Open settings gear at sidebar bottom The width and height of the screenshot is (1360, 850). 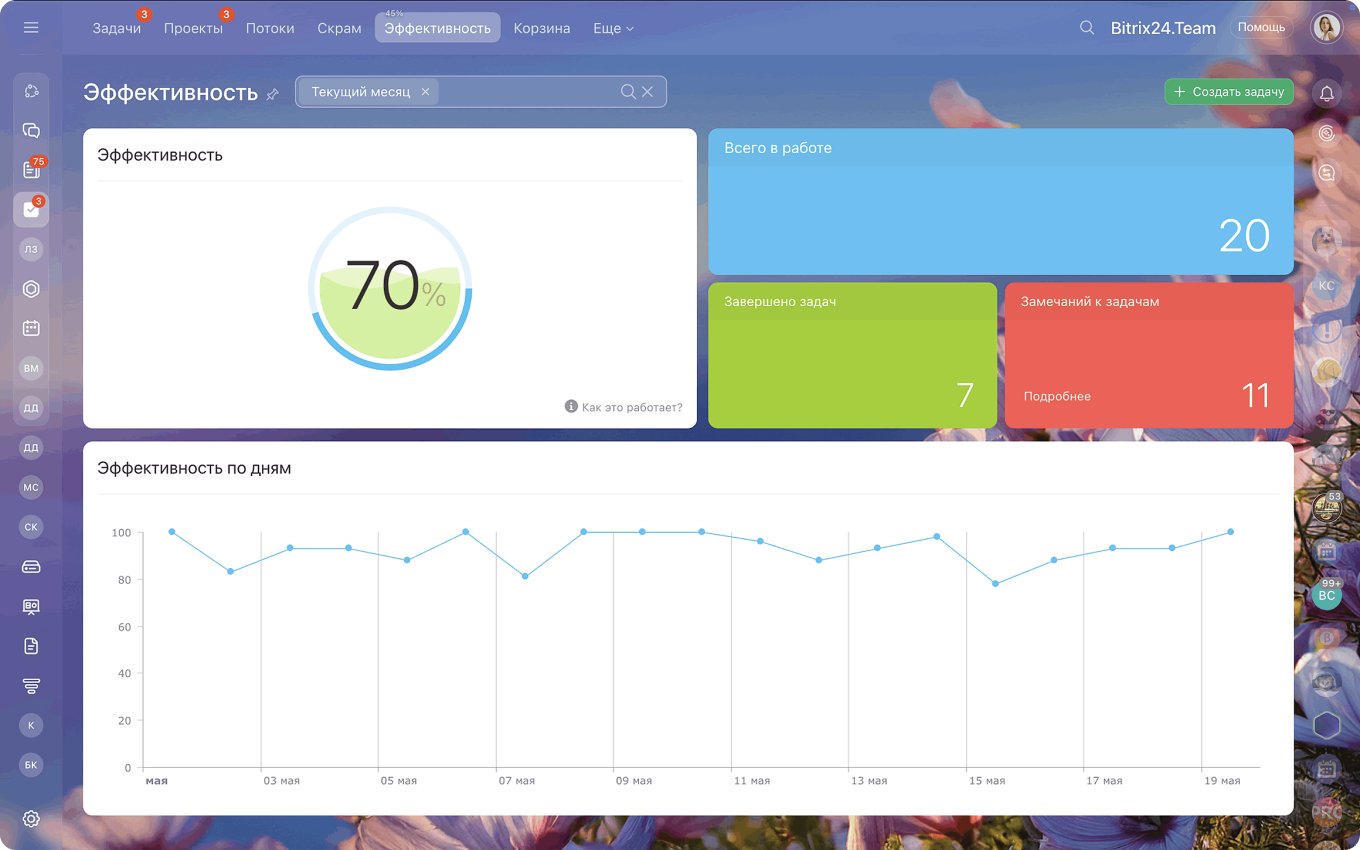point(31,819)
